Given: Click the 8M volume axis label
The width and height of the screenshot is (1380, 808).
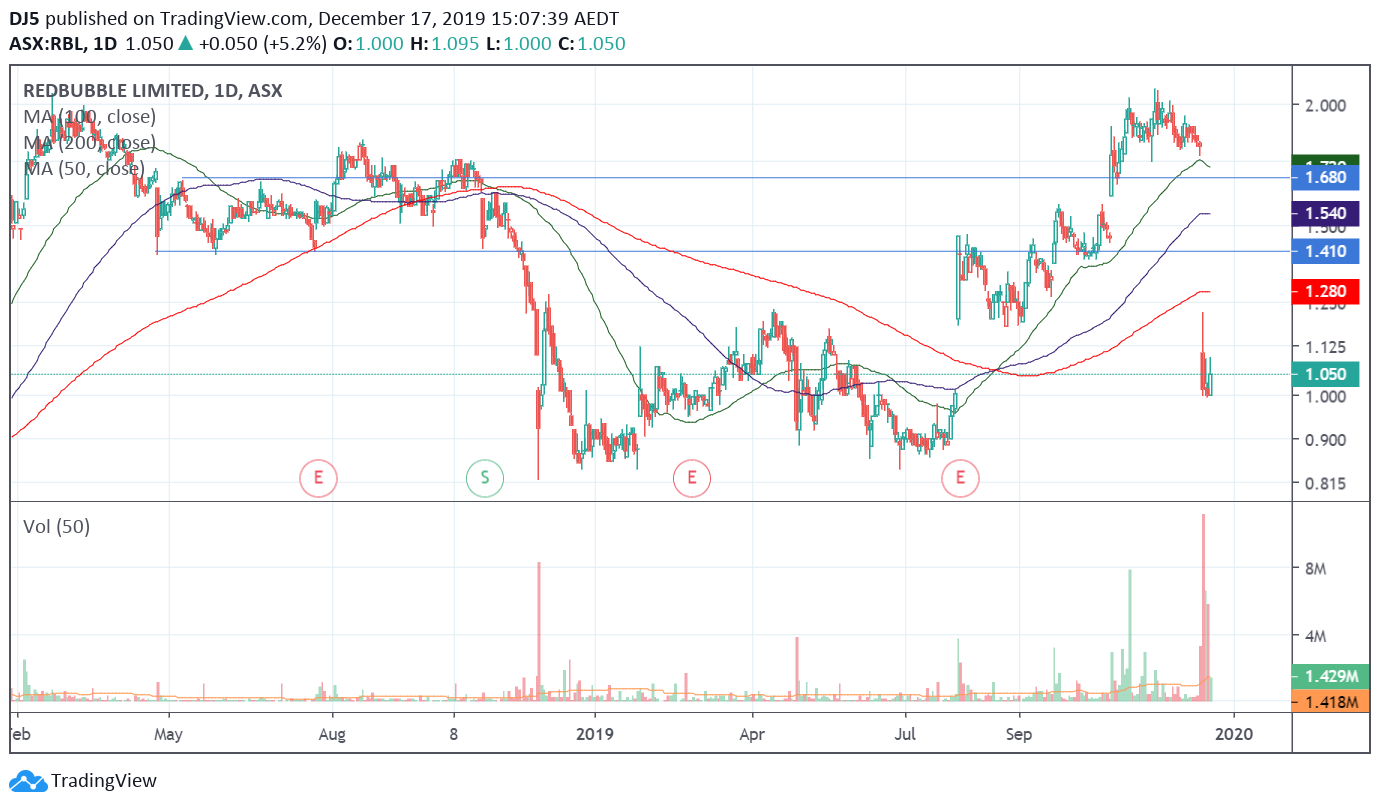Looking at the screenshot, I should pyautogui.click(x=1314, y=569).
